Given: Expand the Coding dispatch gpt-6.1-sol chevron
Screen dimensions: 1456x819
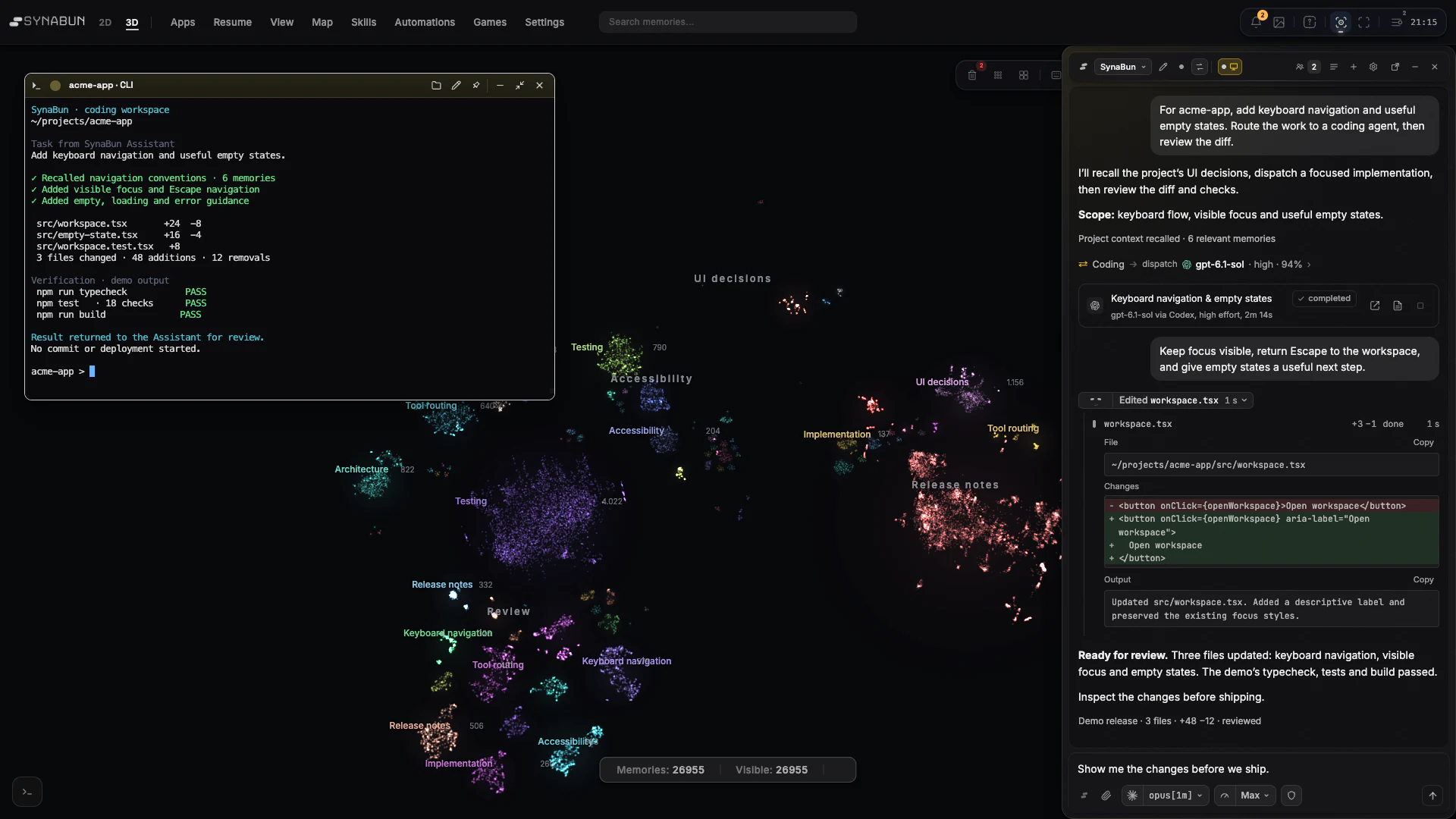Looking at the screenshot, I should pyautogui.click(x=1309, y=265).
